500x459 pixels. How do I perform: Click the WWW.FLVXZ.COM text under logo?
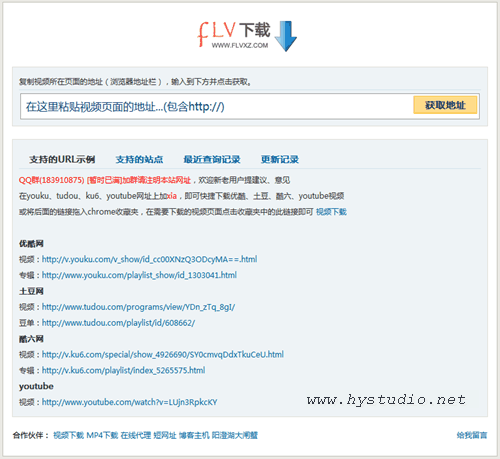pos(240,45)
